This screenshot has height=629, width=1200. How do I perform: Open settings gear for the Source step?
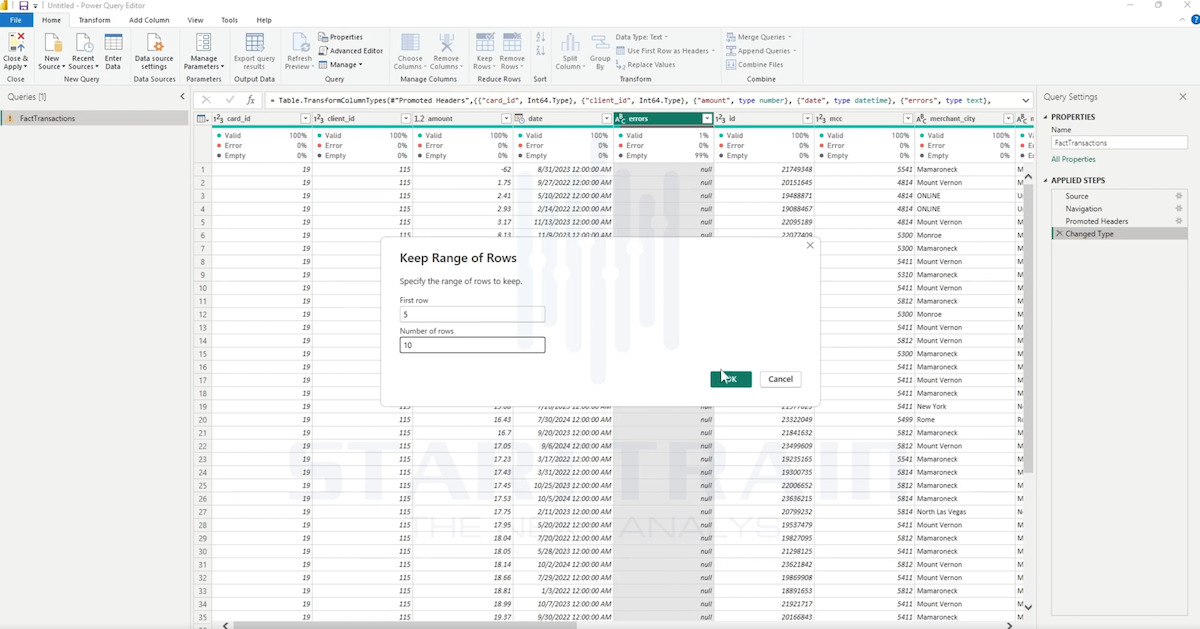[x=1179, y=196]
